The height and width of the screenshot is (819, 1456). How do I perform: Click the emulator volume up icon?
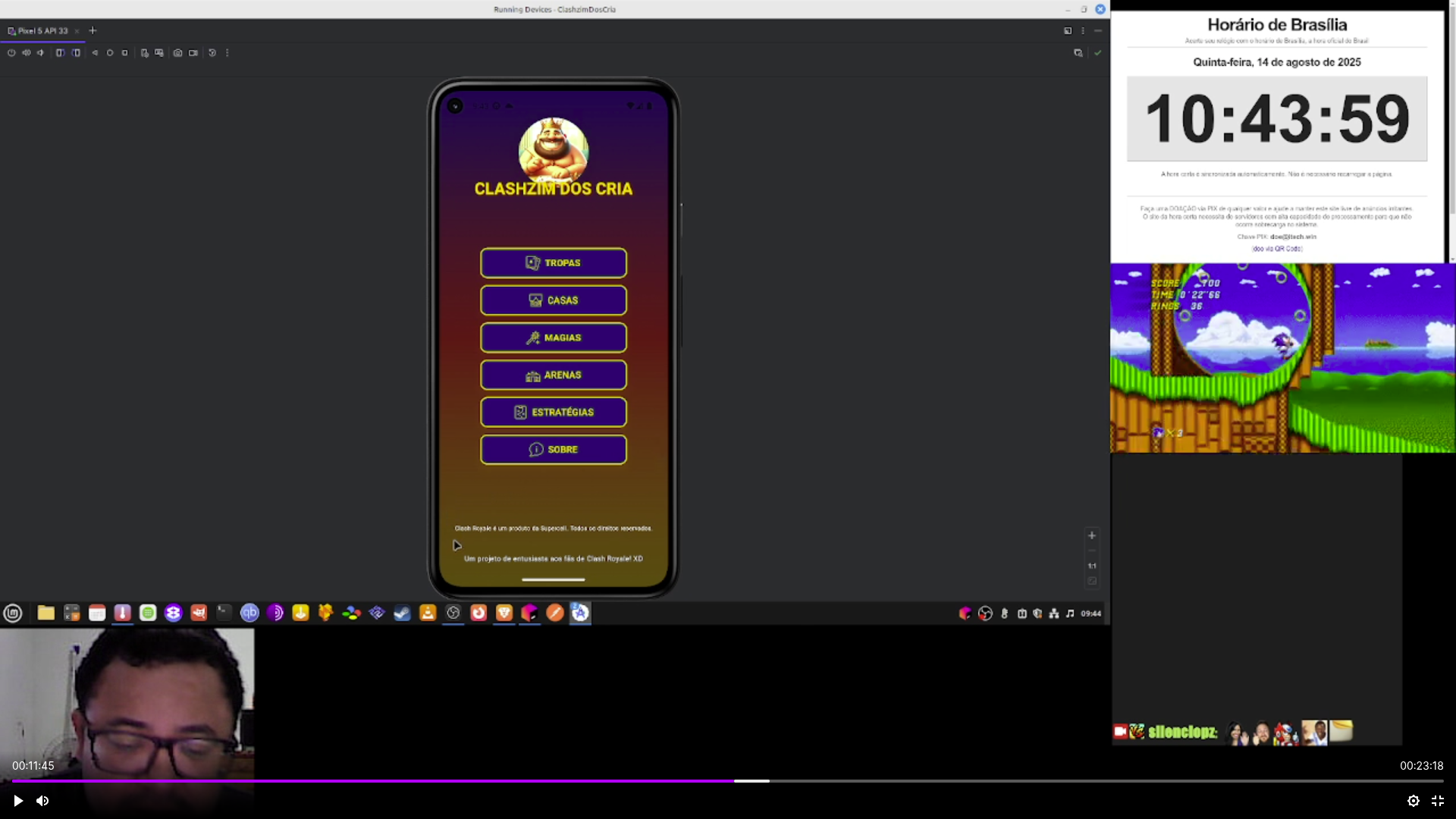(27, 53)
